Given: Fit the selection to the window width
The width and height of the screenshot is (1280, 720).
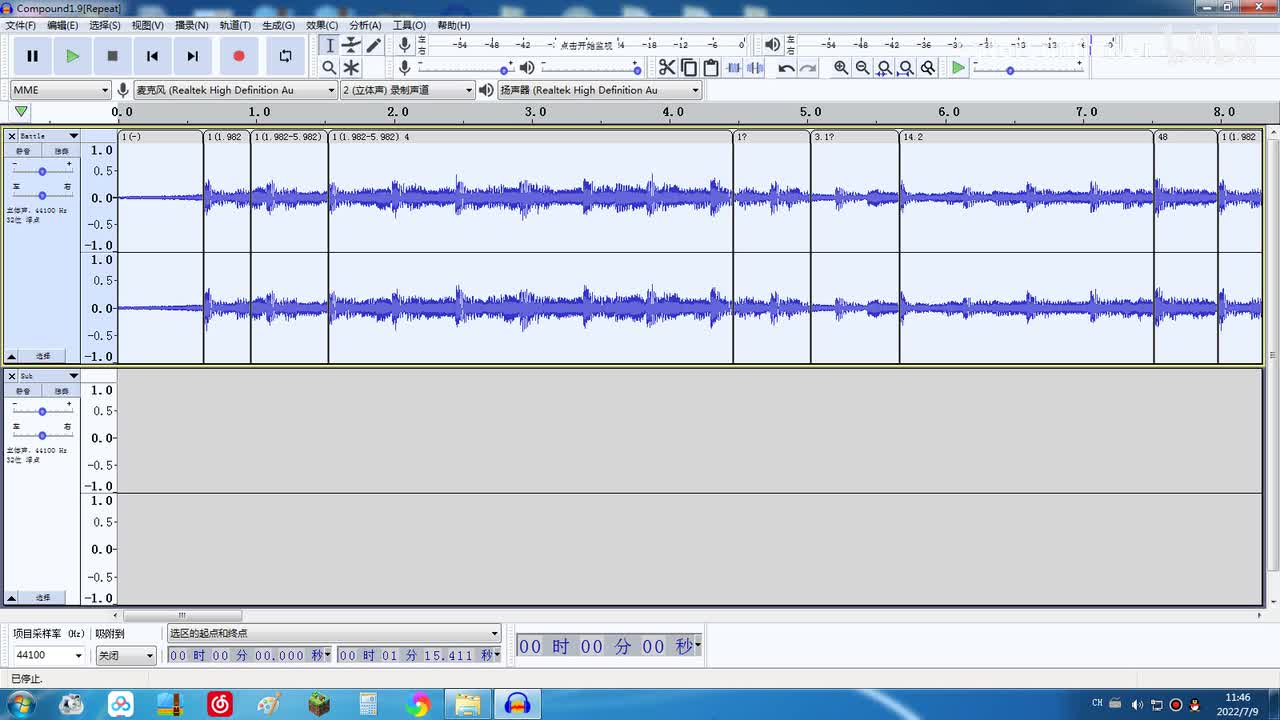Looking at the screenshot, I should point(884,67).
